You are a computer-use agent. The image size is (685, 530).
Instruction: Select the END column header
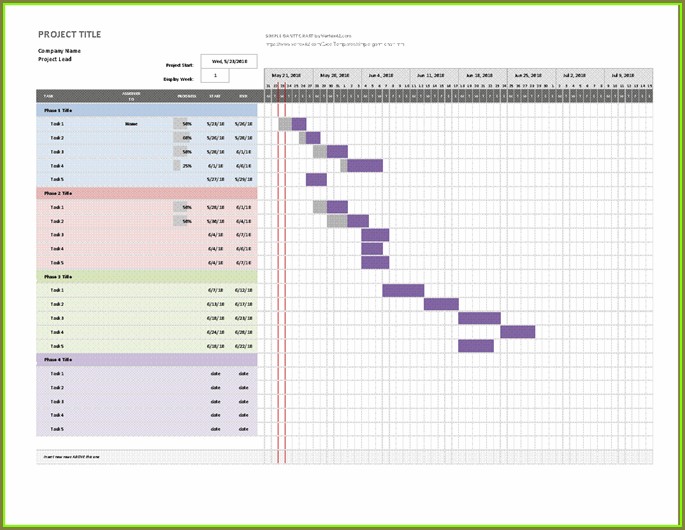[243, 96]
